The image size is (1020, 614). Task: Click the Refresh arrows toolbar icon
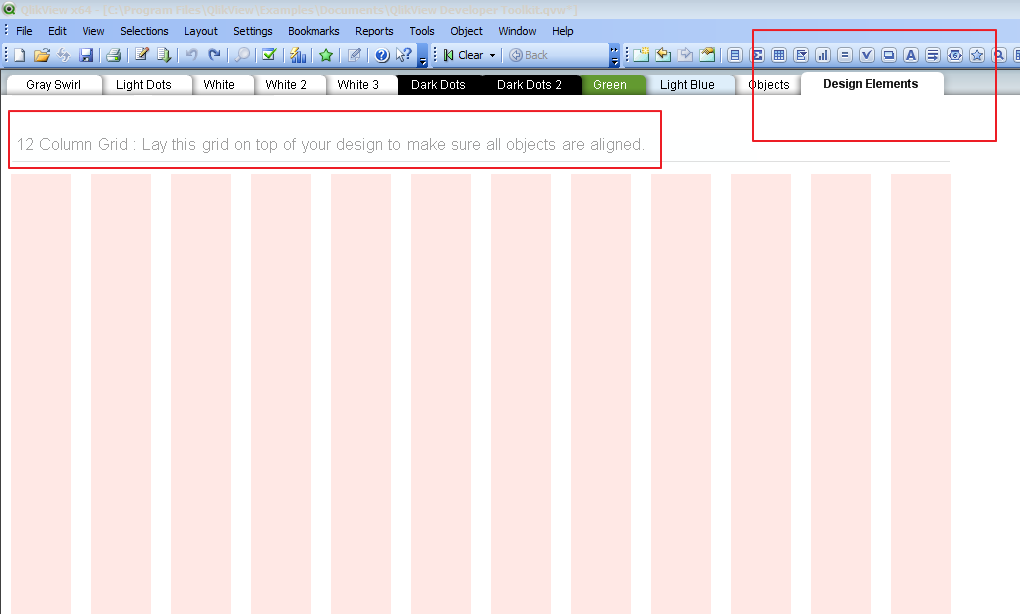point(64,55)
